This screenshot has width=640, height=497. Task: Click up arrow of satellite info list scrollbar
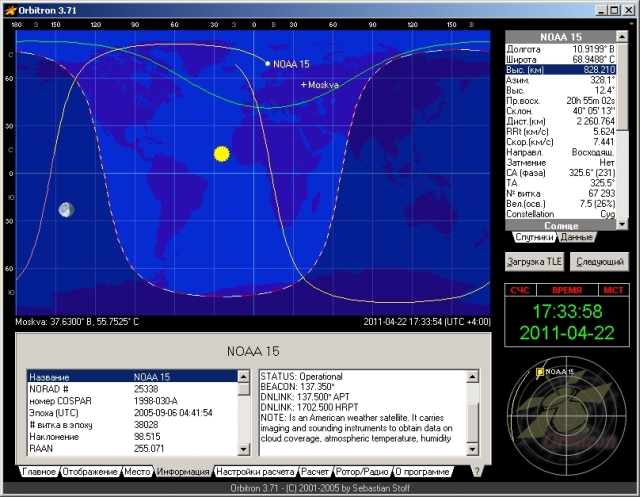(244, 376)
